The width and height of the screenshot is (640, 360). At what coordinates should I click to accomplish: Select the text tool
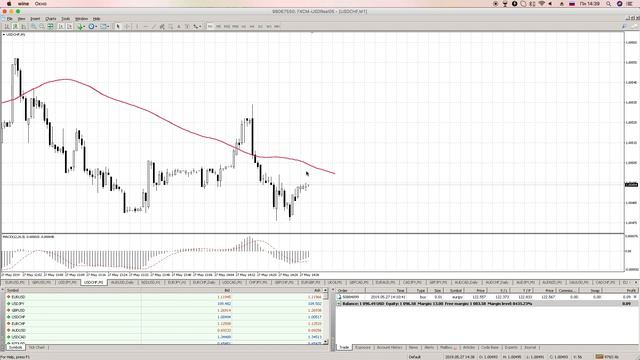(179, 27)
